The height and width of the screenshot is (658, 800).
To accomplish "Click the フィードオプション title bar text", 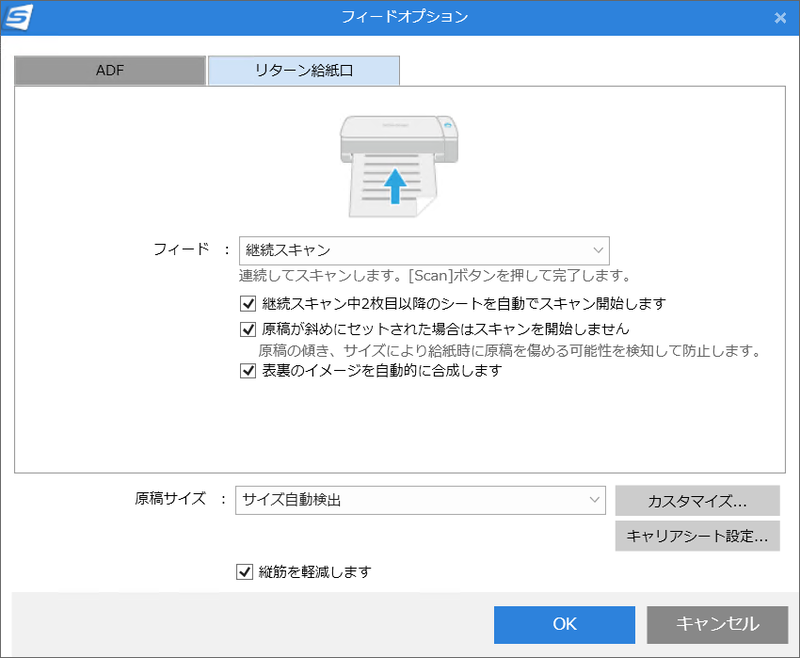I will 399,17.
